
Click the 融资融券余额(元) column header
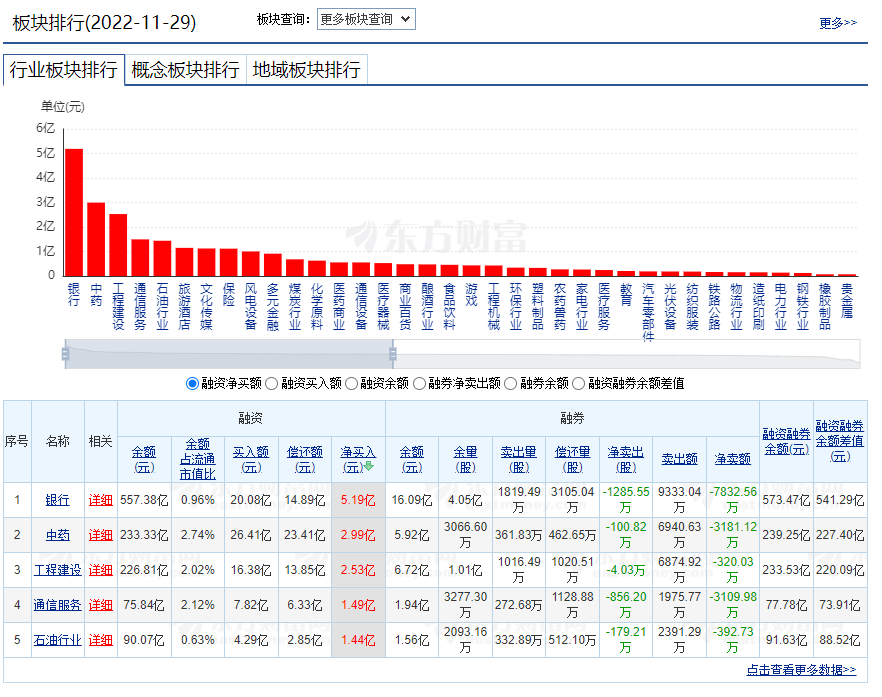click(785, 441)
